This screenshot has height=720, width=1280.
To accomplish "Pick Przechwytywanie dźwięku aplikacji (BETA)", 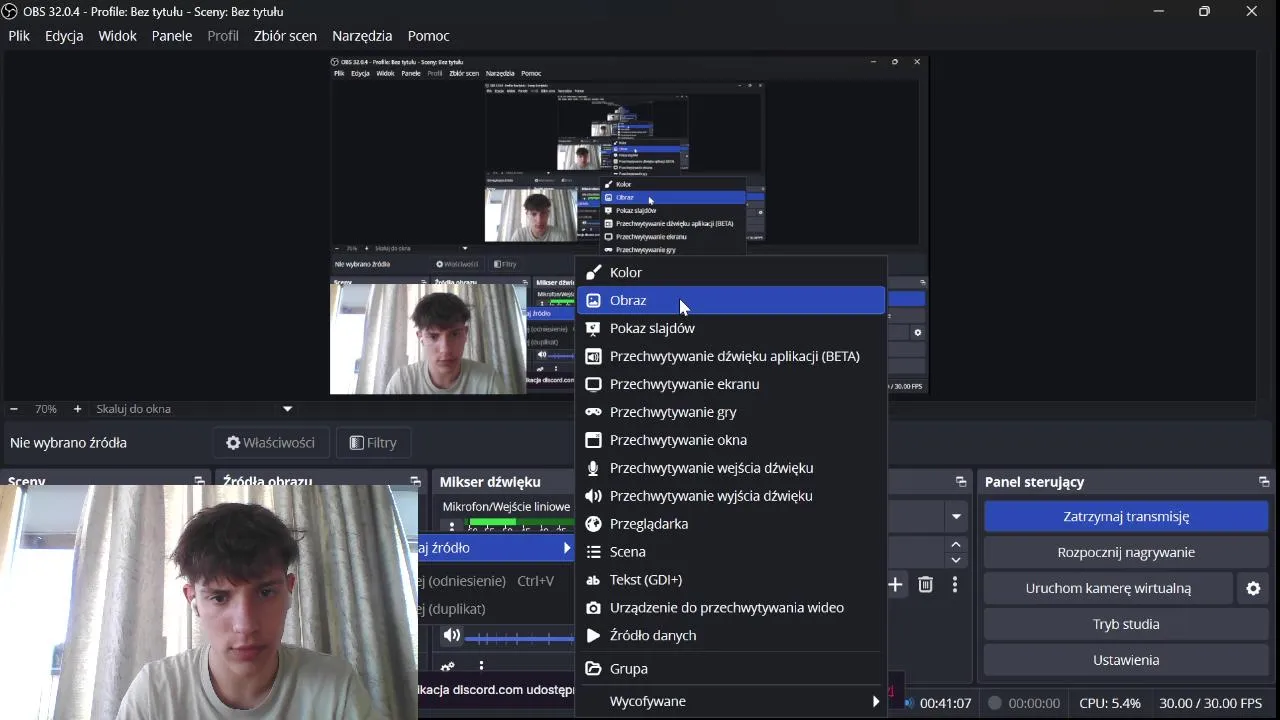I will (x=731, y=356).
